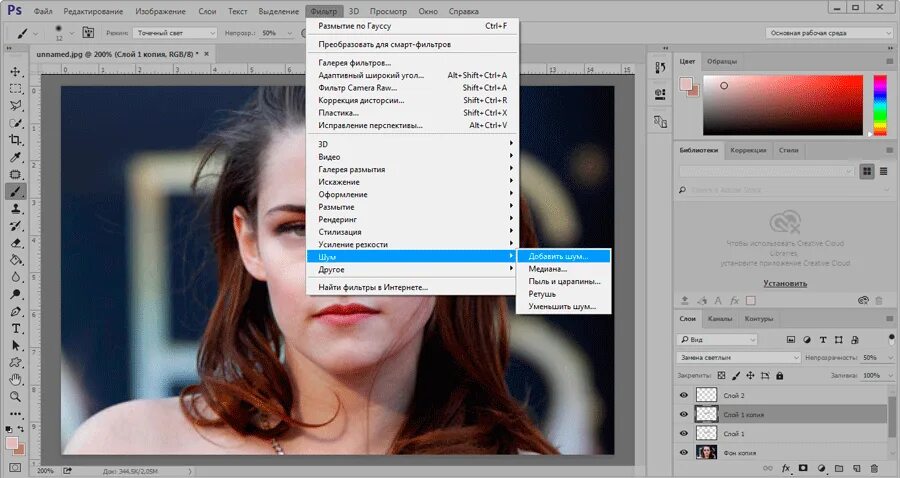Choose Медиана... in noise submenu
The image size is (900, 478).
pyautogui.click(x=562, y=269)
